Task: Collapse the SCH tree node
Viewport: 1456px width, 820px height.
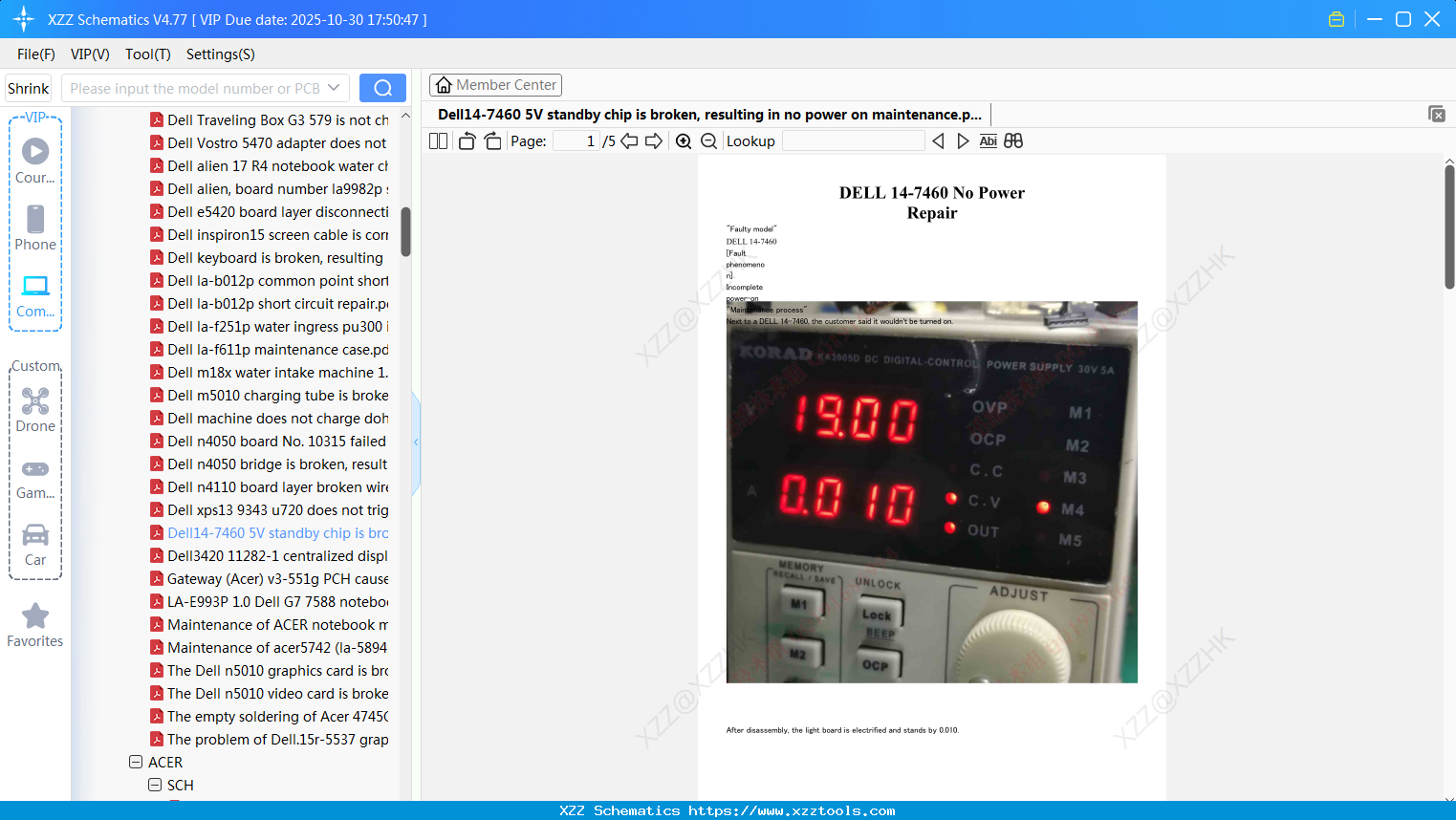Action: (155, 785)
